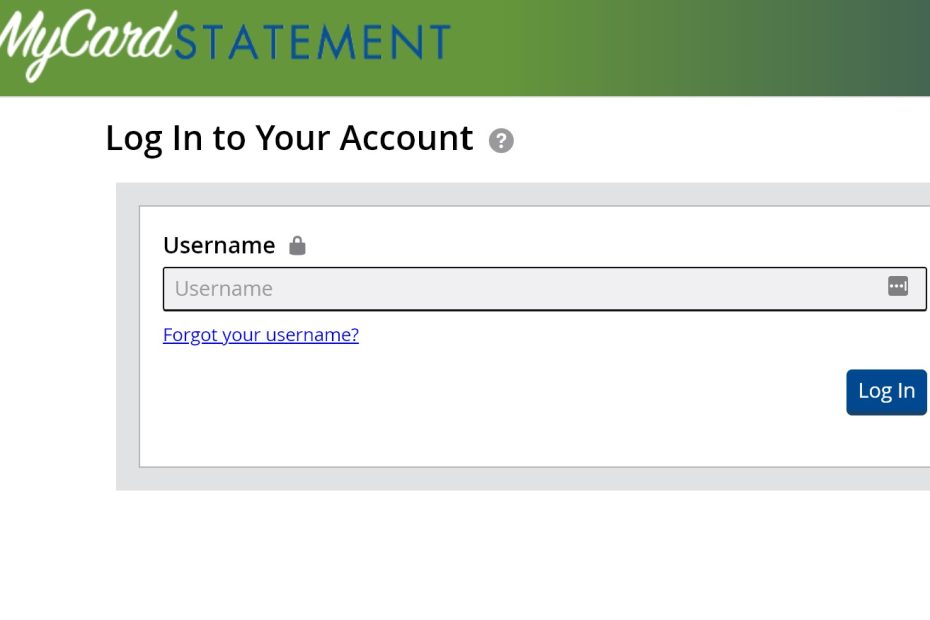The height and width of the screenshot is (620, 930).
Task: Open help via question mark icon
Action: [501, 141]
